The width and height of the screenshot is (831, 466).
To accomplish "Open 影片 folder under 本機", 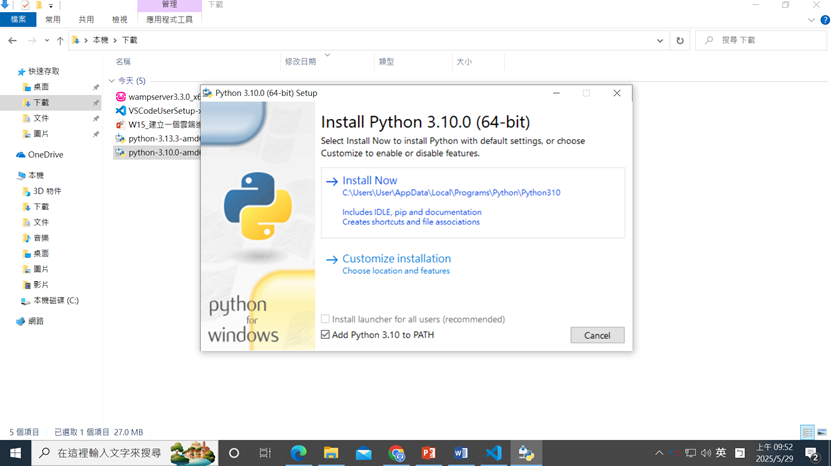I will [41, 285].
